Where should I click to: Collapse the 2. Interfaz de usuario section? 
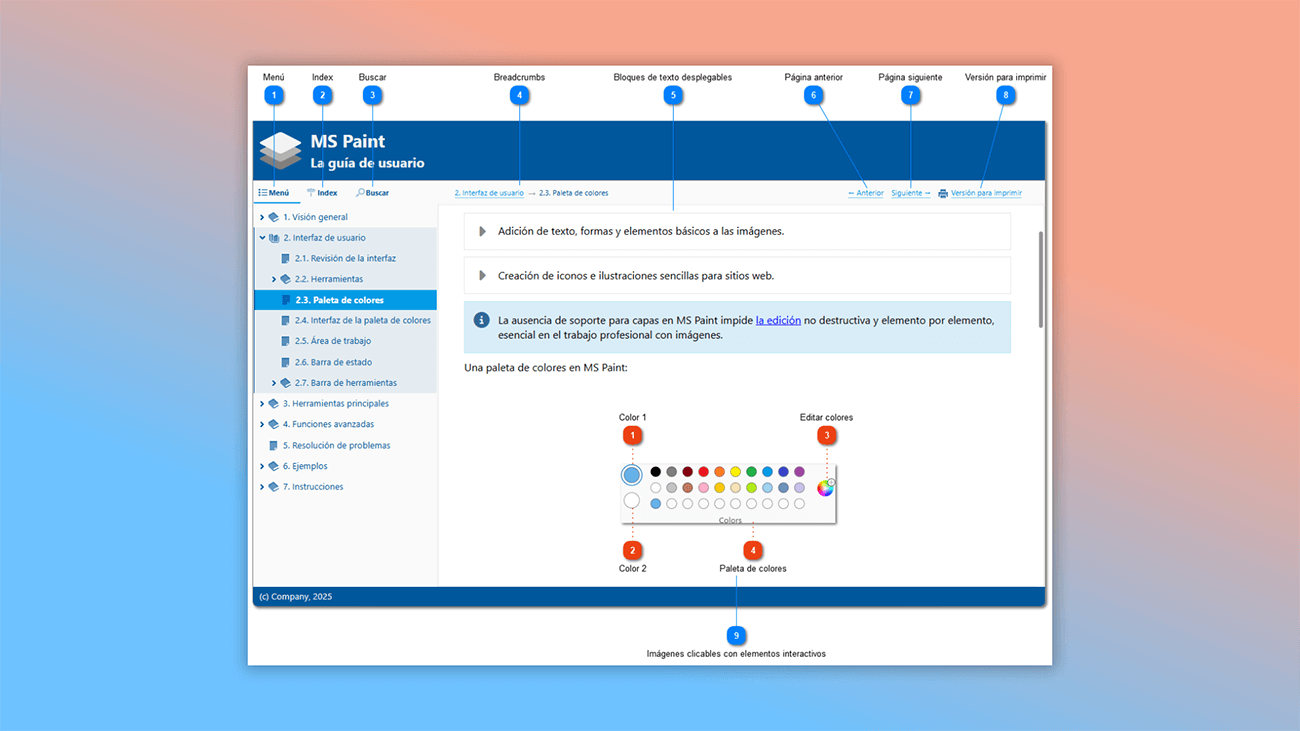tap(262, 238)
